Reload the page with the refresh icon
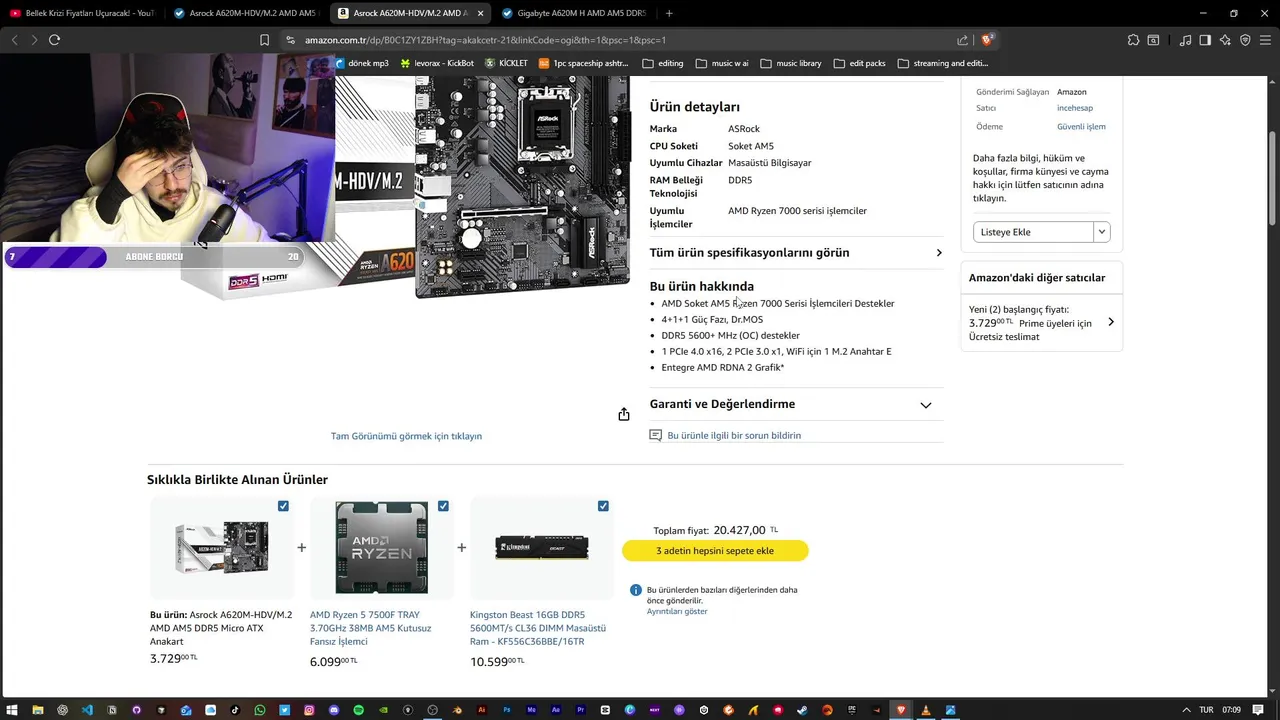Viewport: 1280px width, 720px height. pos(54,40)
